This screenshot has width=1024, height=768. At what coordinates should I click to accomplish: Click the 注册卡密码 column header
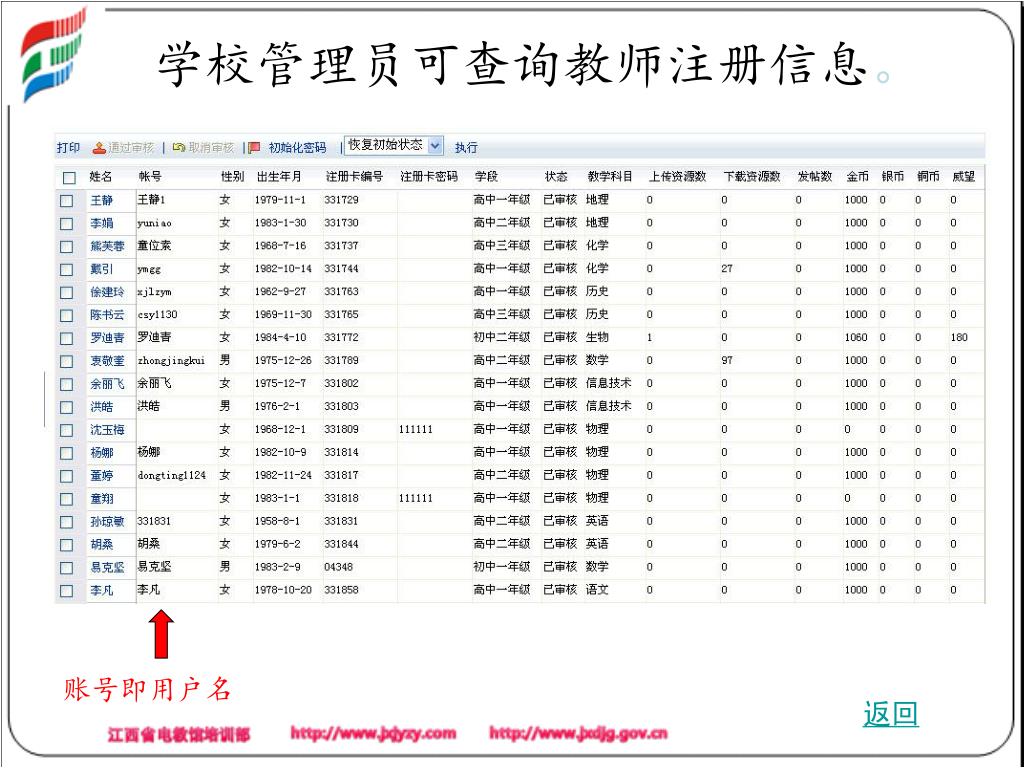coord(429,177)
